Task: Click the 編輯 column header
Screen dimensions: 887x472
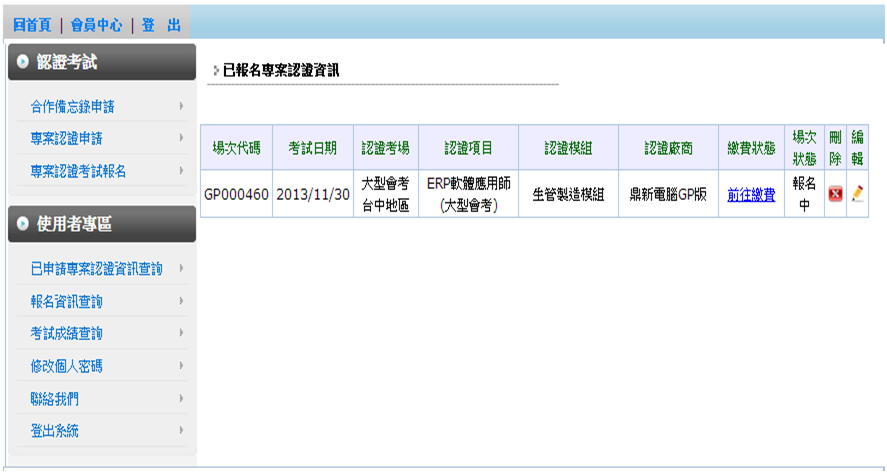Action: [858, 148]
